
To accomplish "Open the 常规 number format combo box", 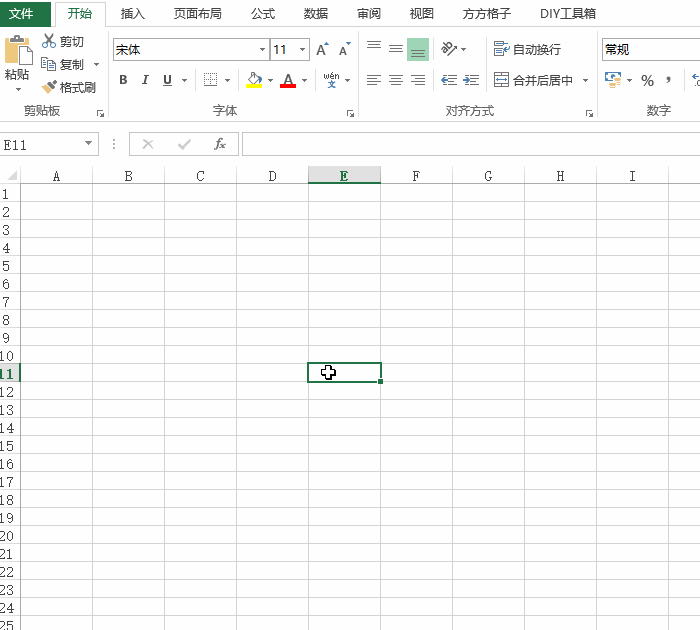I will click(651, 49).
